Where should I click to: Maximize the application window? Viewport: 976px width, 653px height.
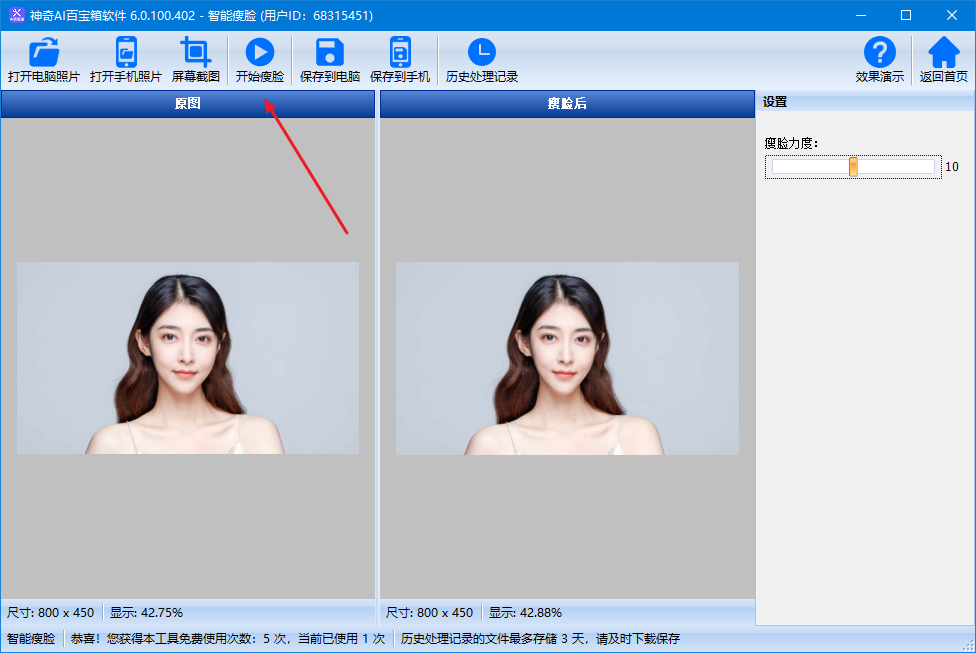906,15
